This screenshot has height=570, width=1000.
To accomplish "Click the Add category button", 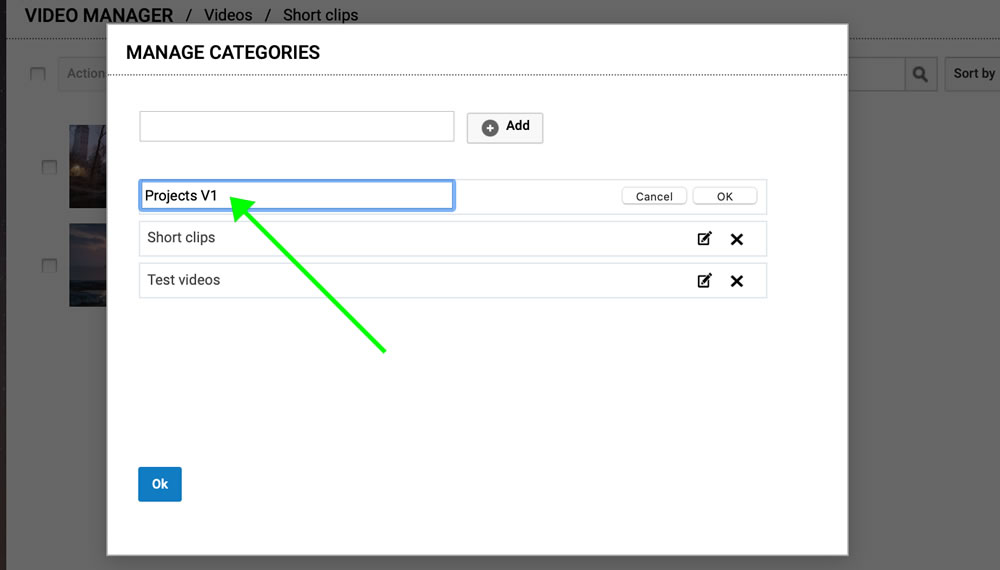I will coord(505,127).
